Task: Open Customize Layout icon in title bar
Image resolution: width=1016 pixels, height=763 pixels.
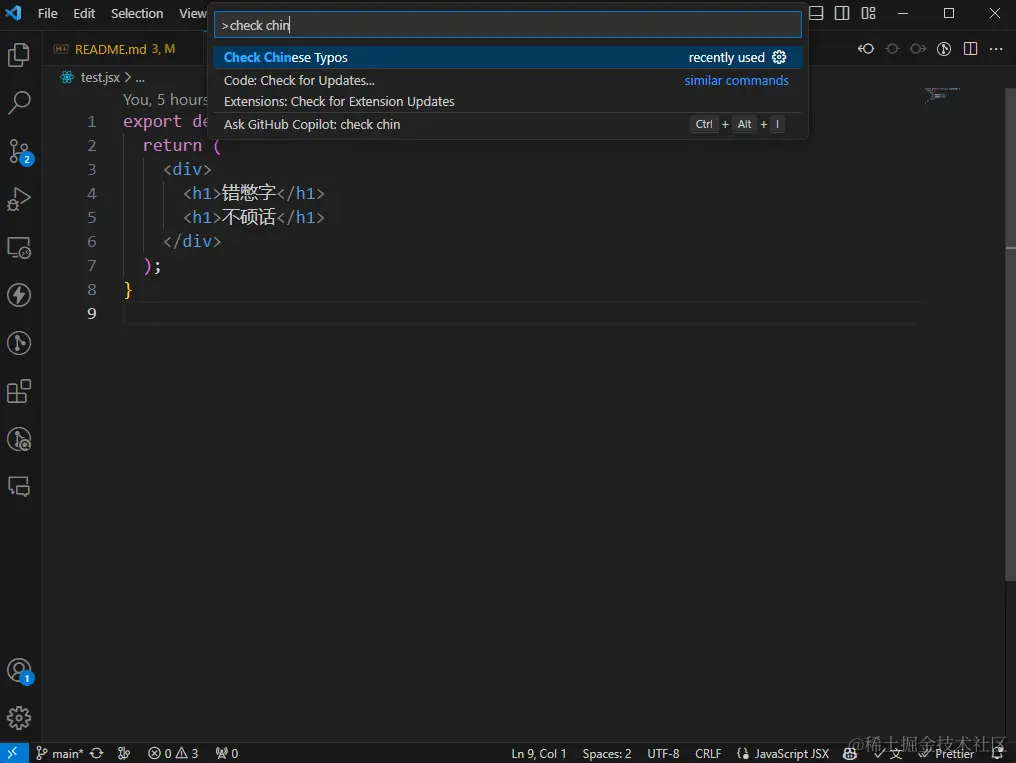Action: tap(868, 13)
